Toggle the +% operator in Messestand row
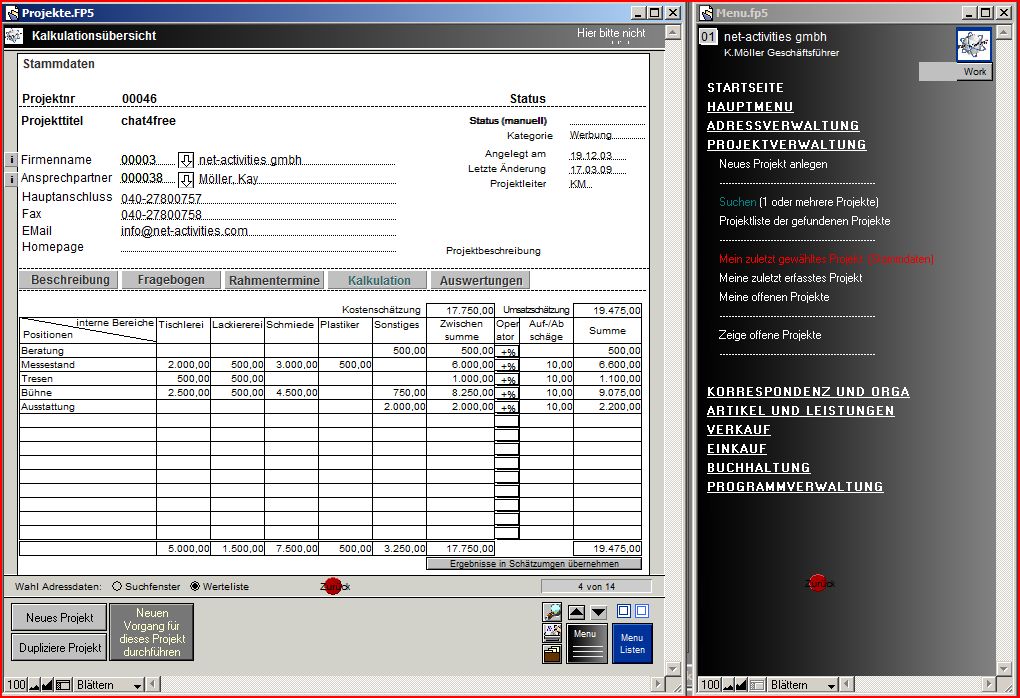 click(x=508, y=366)
